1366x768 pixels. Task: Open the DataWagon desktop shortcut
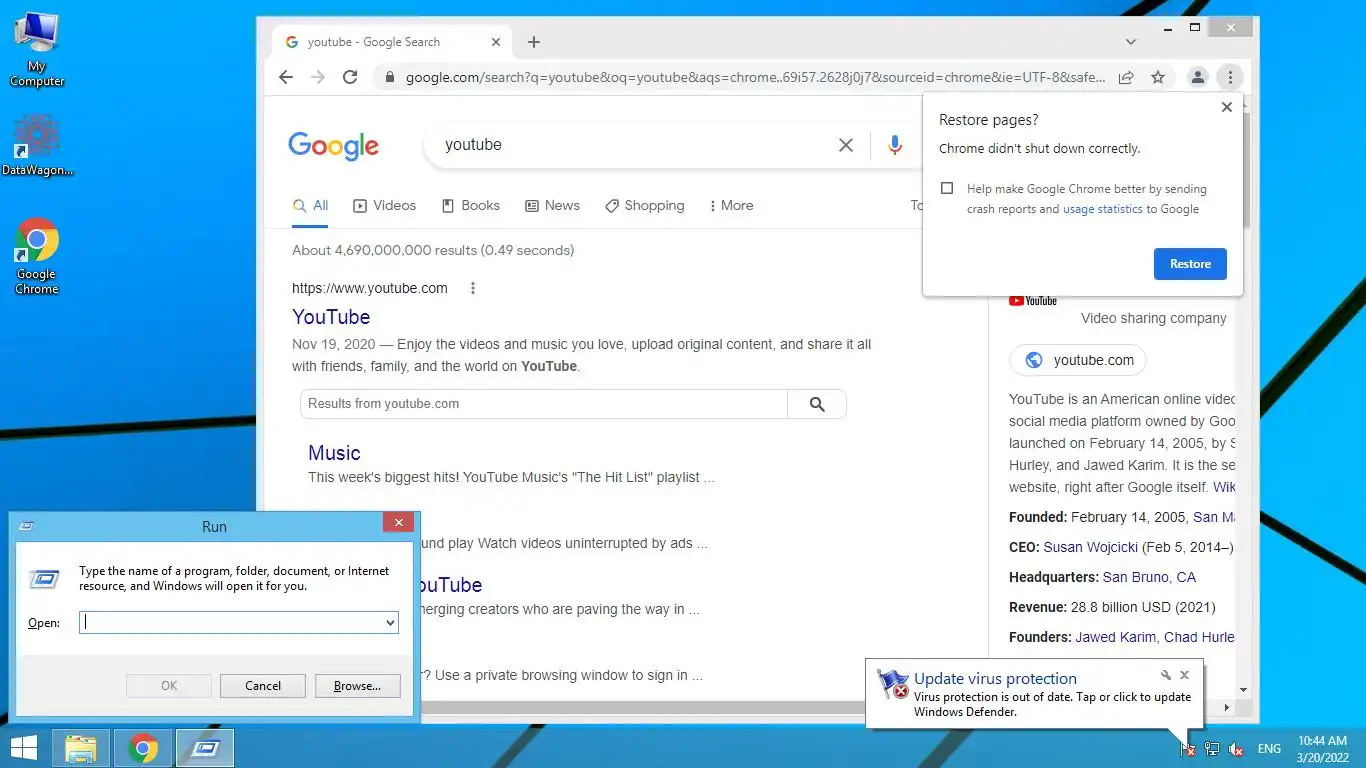(37, 146)
